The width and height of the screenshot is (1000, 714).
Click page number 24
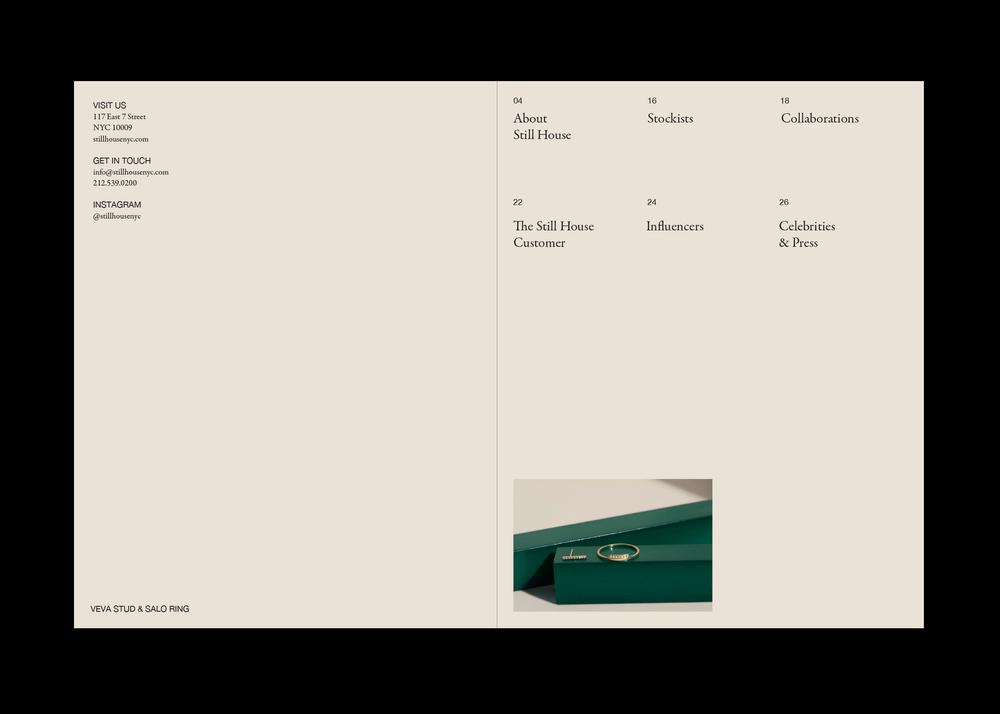652,202
